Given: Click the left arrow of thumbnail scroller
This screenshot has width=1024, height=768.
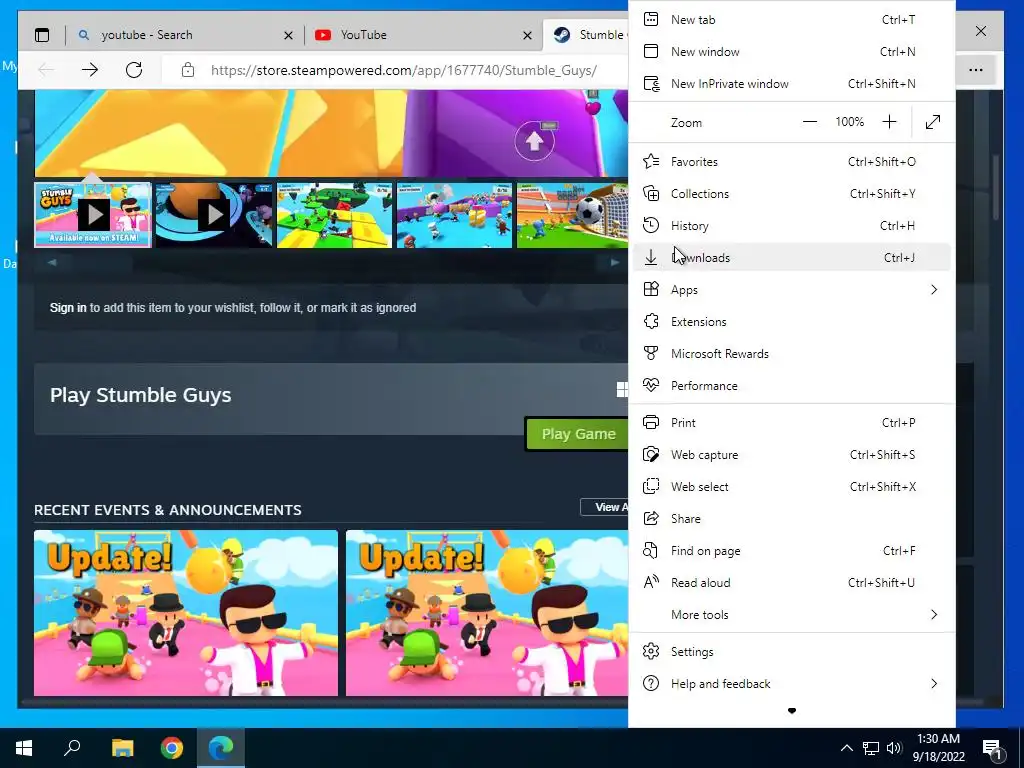Looking at the screenshot, I should [52, 262].
